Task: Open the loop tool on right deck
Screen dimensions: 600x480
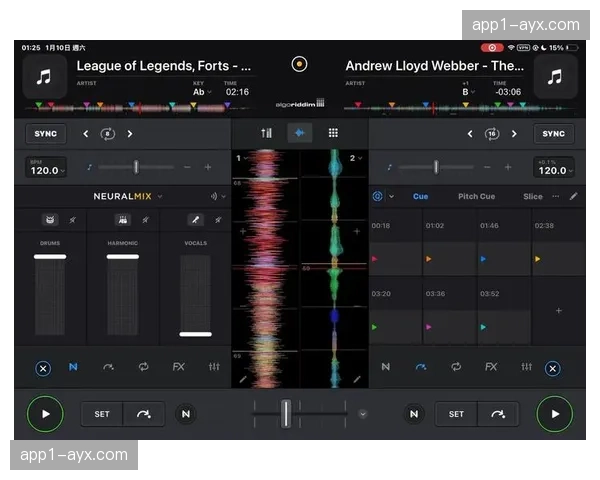Action: pyautogui.click(x=456, y=367)
